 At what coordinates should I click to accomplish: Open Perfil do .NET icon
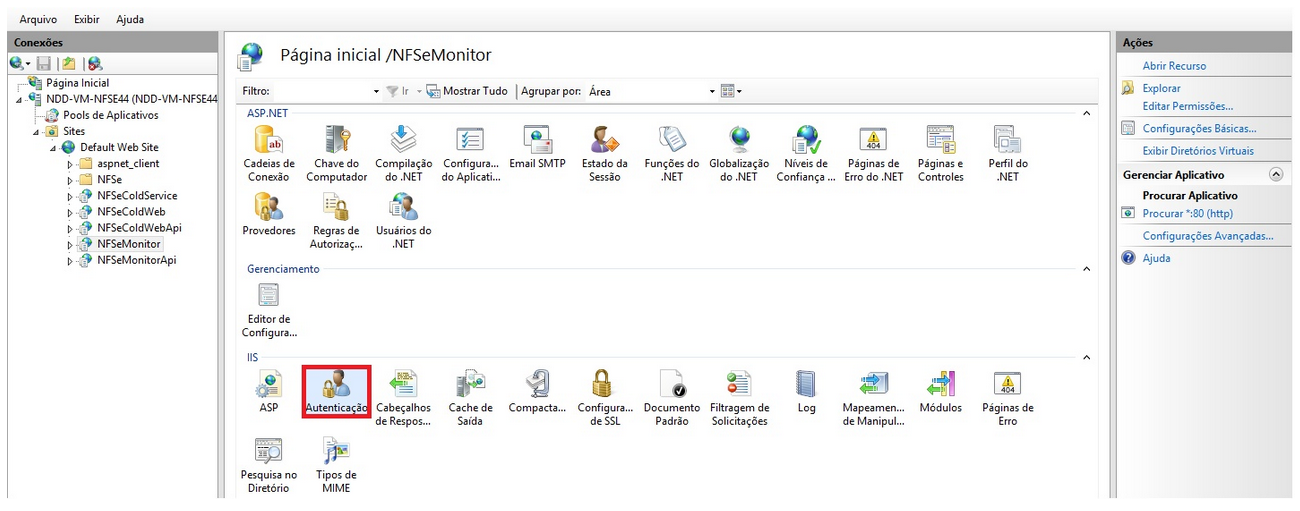pos(1007,154)
